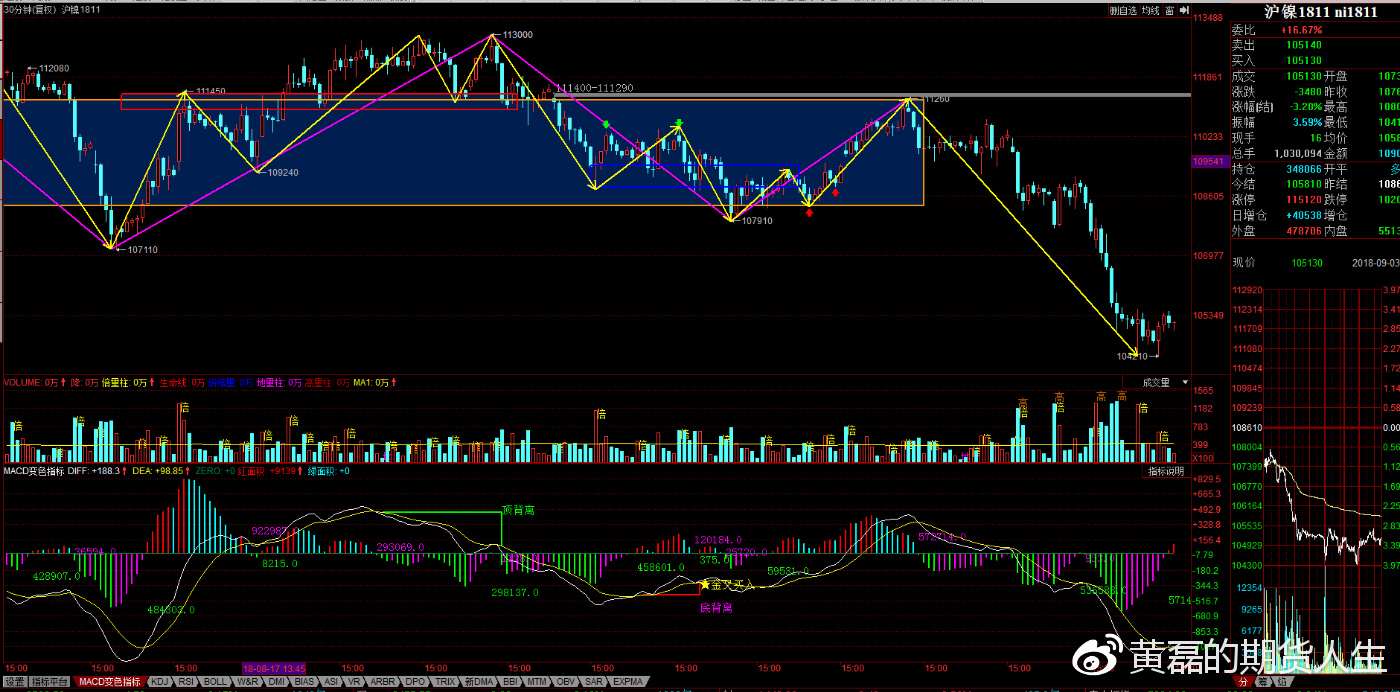Image resolution: width=1400 pixels, height=692 pixels.
Task: Click the MACD变色指标 DIFF header line
Action: [177, 470]
